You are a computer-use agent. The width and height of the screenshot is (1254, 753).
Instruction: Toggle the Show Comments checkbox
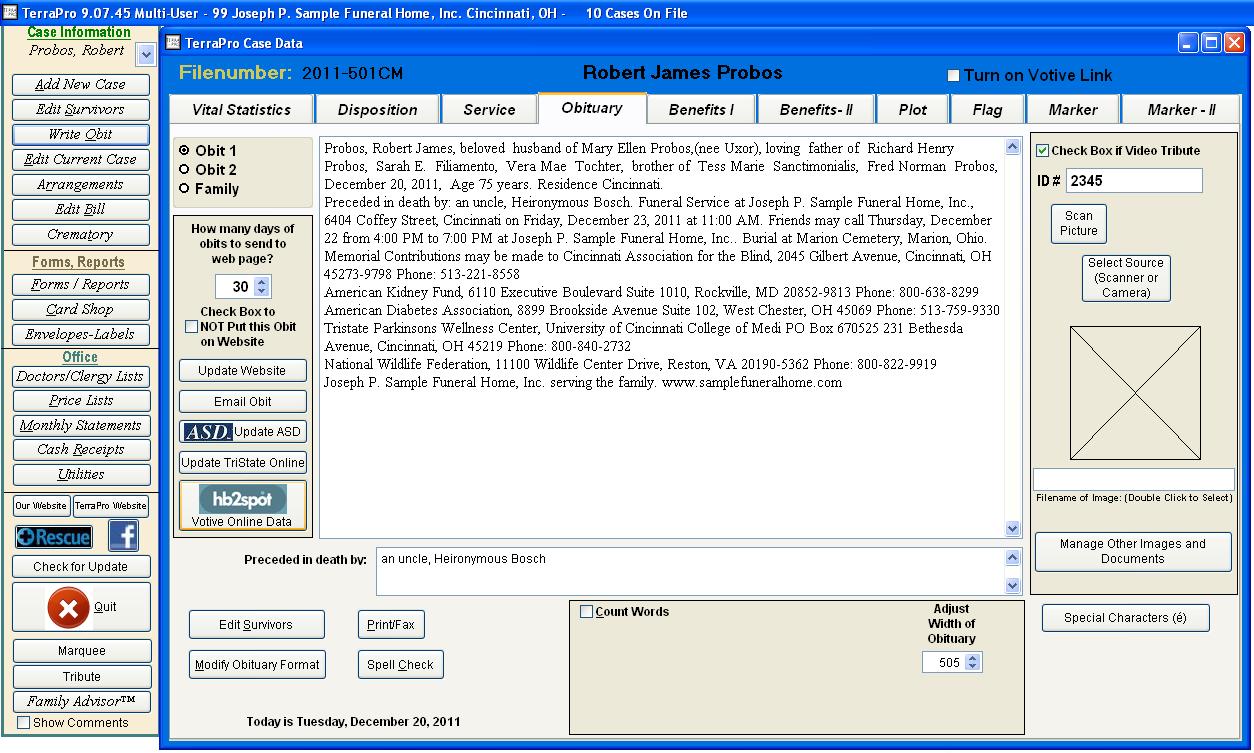click(x=24, y=722)
